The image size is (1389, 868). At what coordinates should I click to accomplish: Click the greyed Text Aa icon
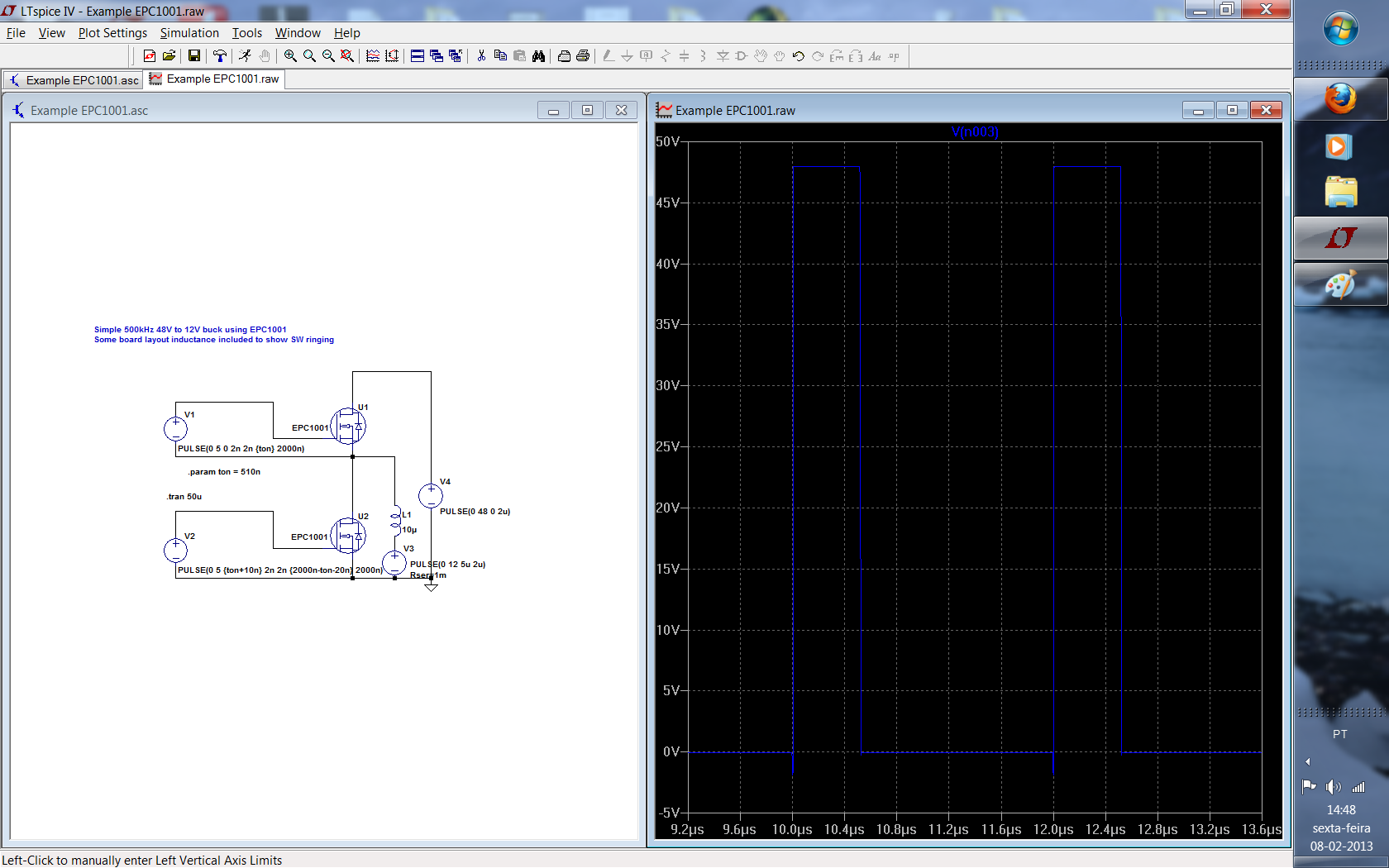point(875,55)
